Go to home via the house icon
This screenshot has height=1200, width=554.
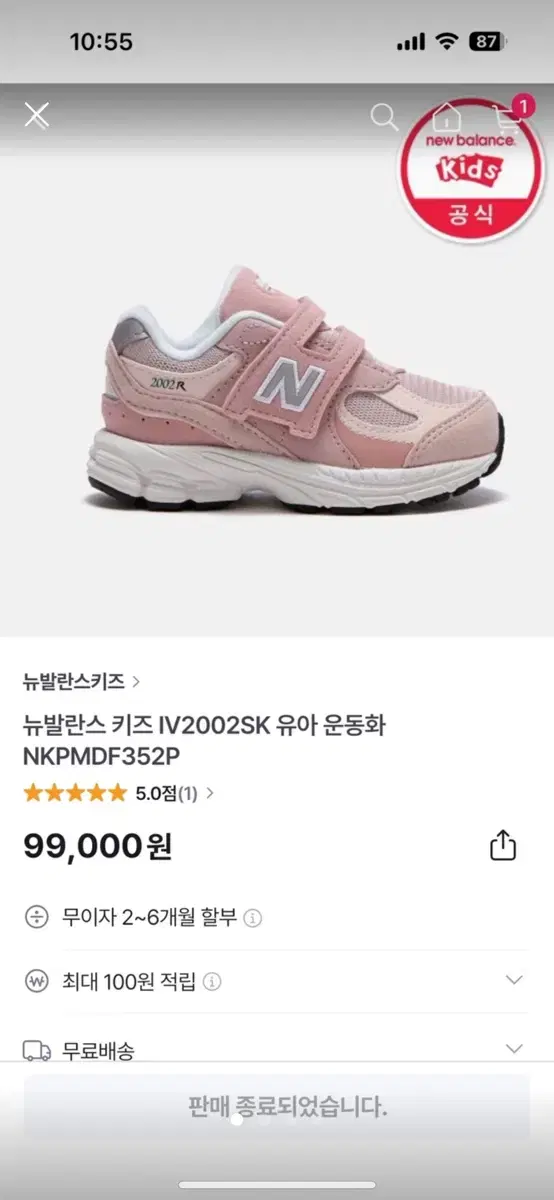445,116
